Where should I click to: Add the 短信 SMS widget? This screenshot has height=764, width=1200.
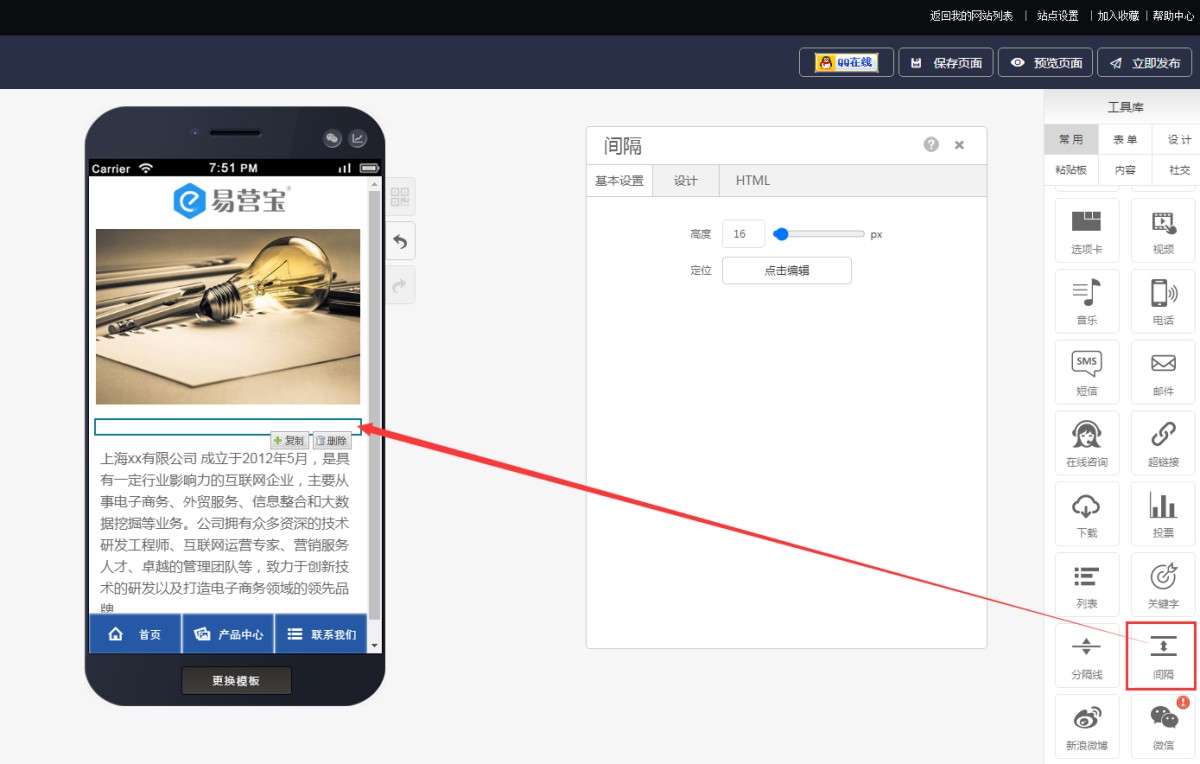(x=1086, y=371)
